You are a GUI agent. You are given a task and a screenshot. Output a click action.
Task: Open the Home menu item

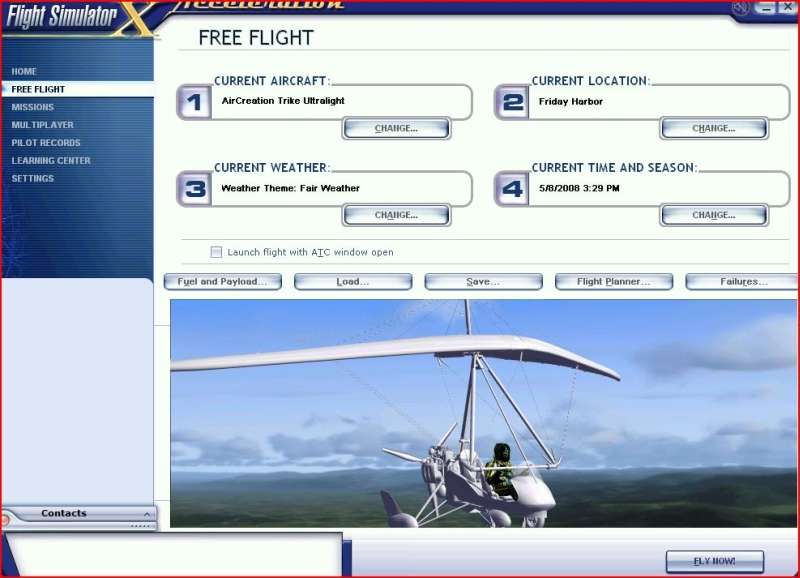pos(23,71)
